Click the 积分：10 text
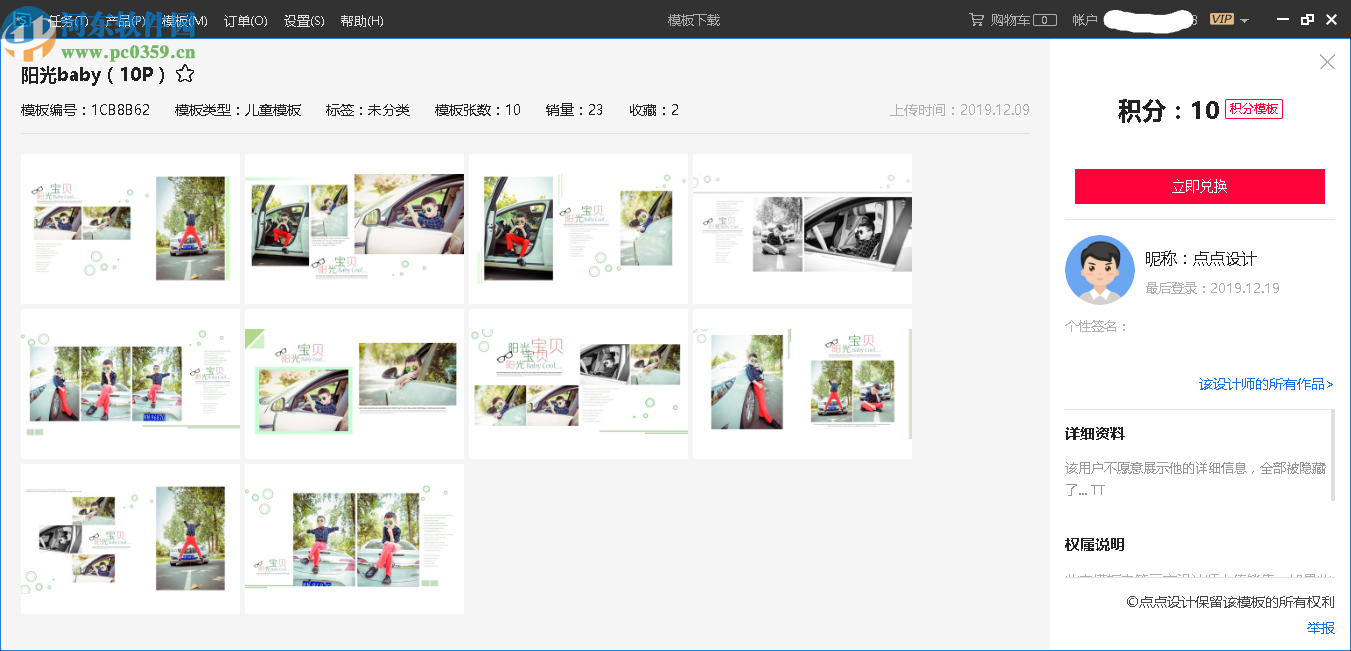The image size is (1351, 651). tap(1168, 110)
